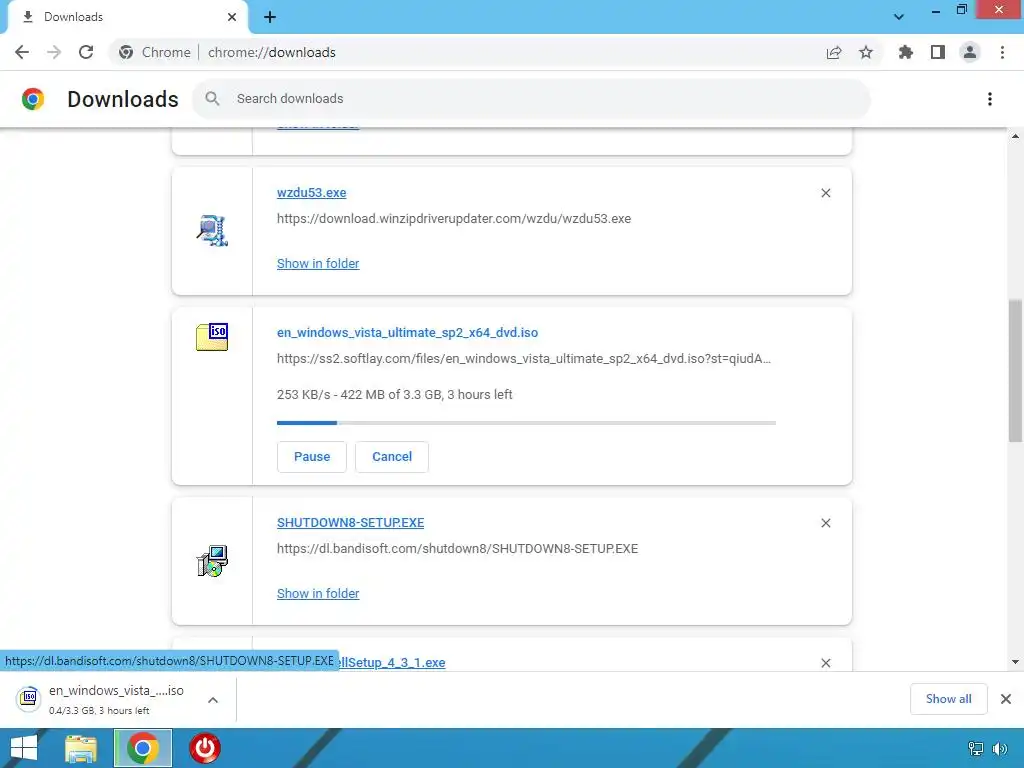
Task: Click the bandisoft.com source URL text
Action: [x=457, y=549]
